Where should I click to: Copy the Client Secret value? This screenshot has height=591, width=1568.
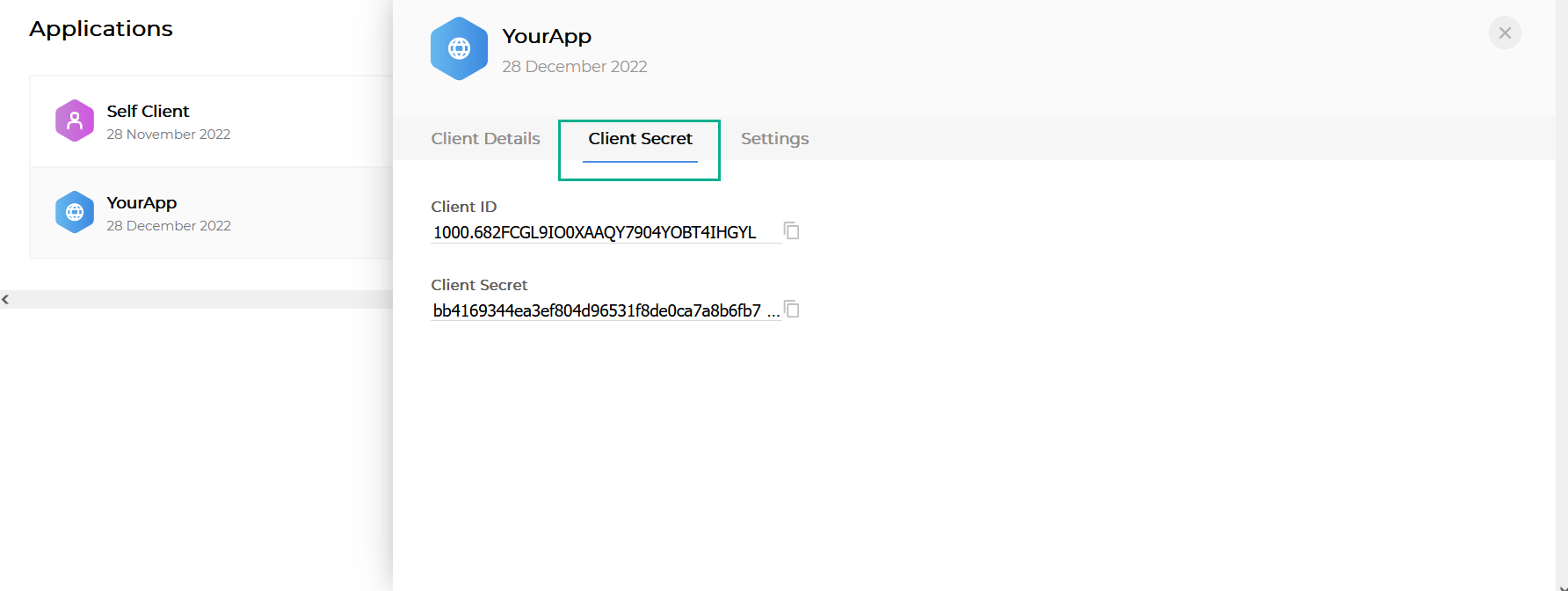[x=792, y=310]
